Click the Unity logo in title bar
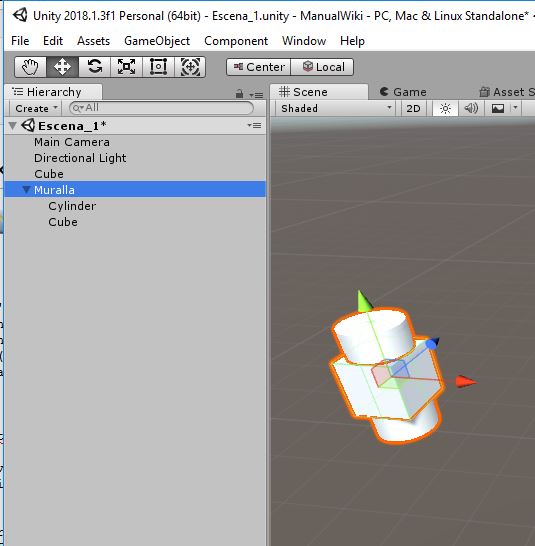 20,15
